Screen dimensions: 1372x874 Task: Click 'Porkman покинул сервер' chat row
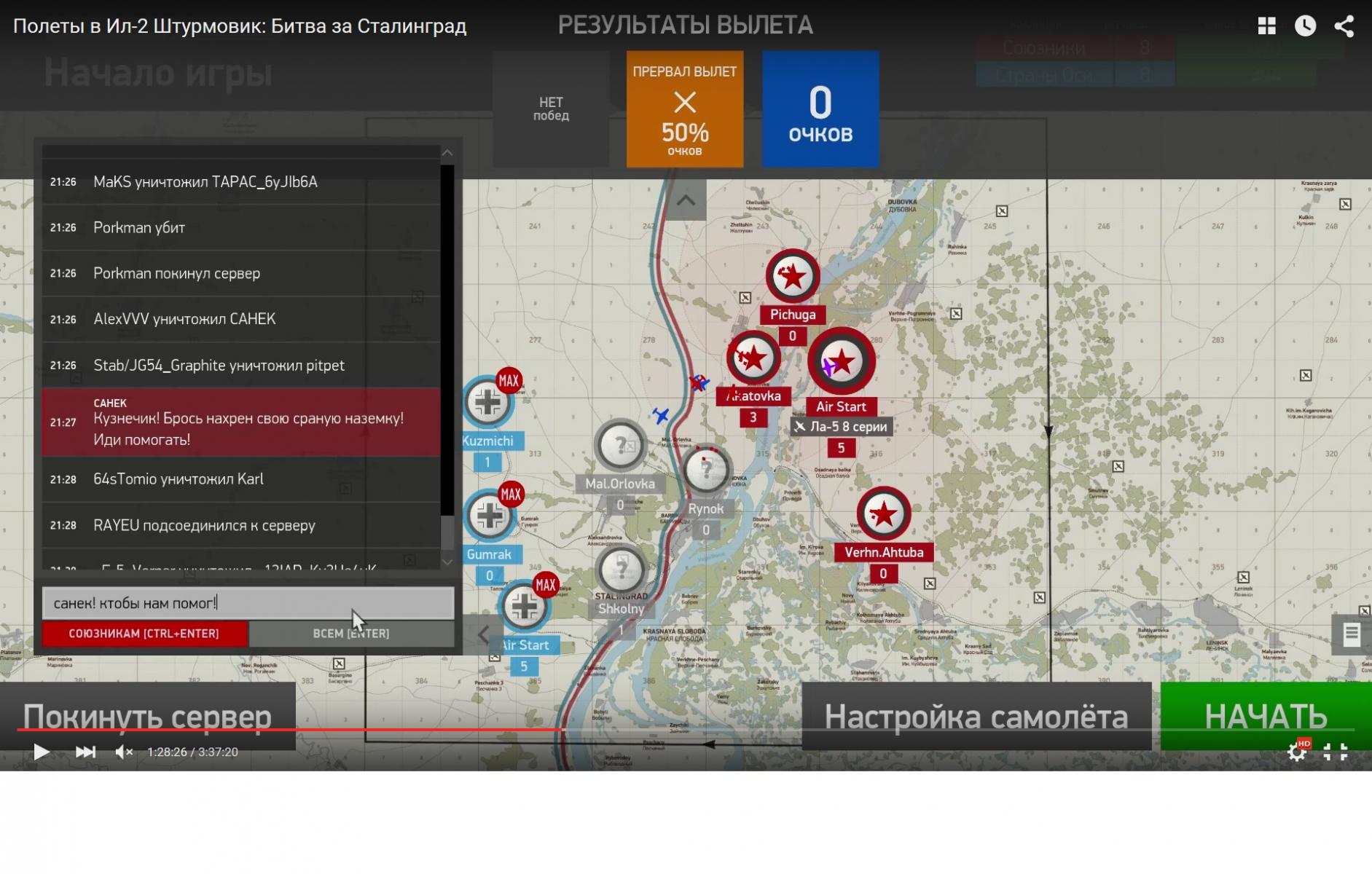pyautogui.click(x=241, y=274)
